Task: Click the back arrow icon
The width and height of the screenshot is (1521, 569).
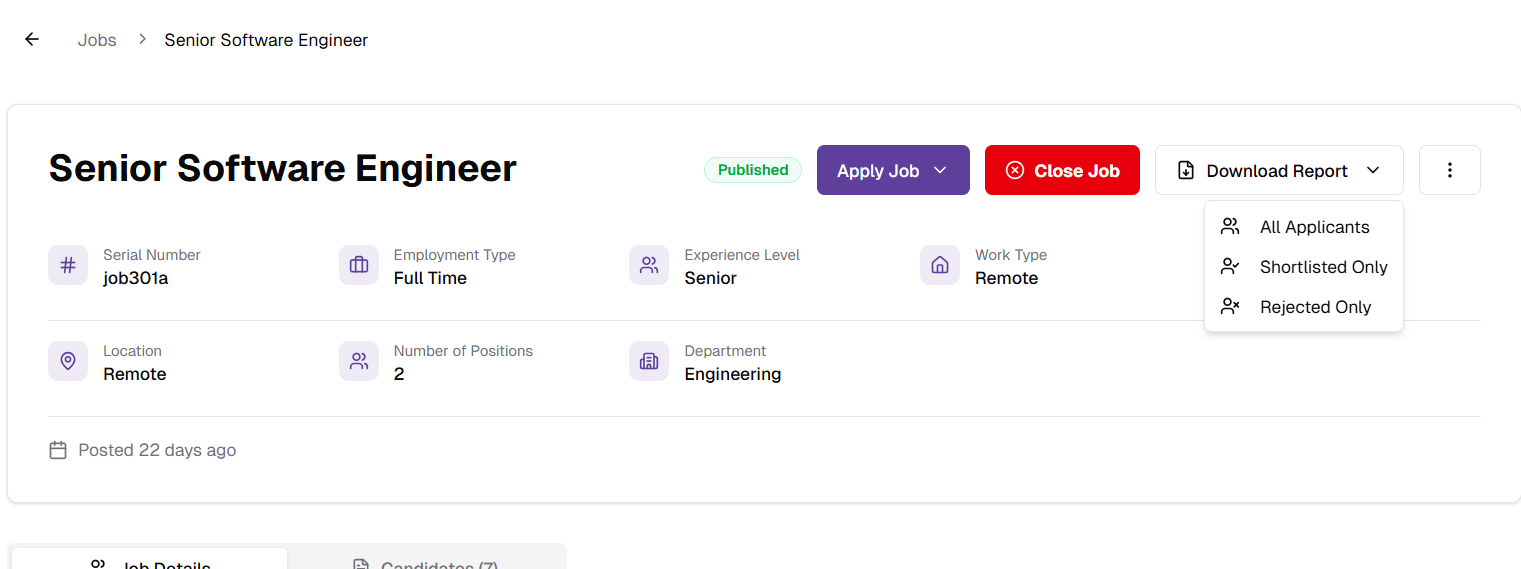Action: [x=32, y=40]
